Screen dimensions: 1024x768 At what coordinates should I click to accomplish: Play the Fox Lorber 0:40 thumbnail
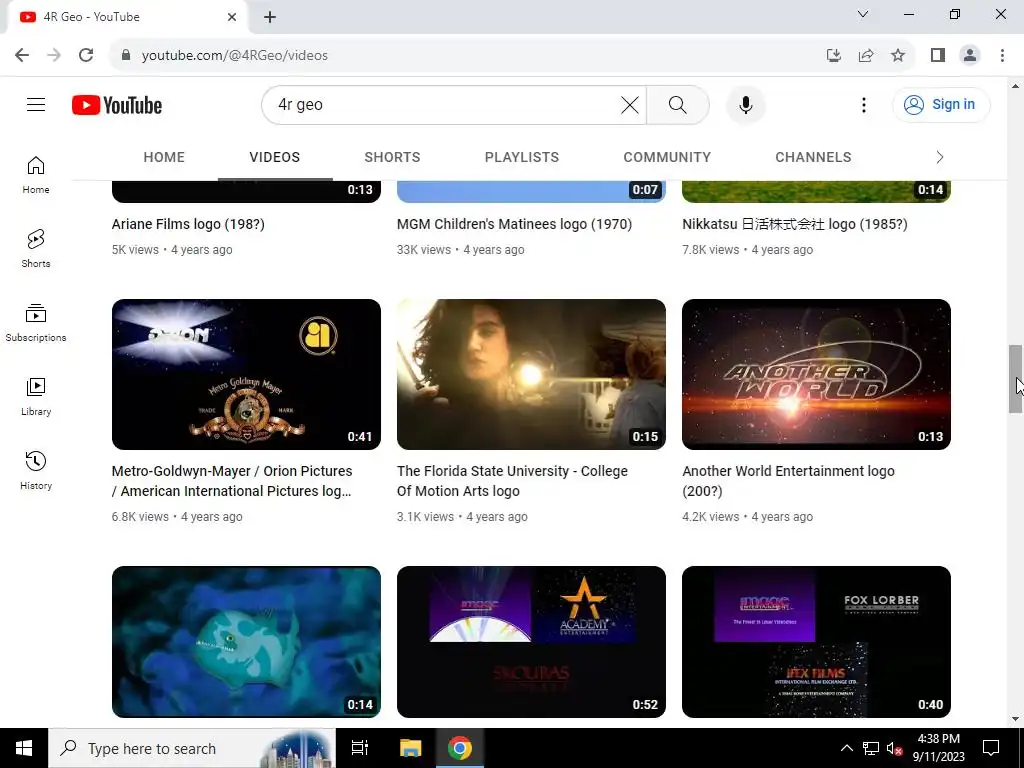(816, 642)
